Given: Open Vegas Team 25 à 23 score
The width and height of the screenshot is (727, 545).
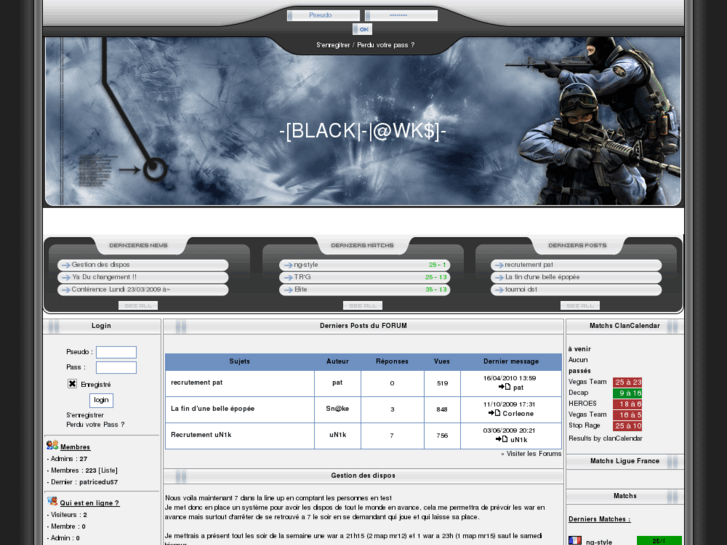Looking at the screenshot, I should 627,382.
